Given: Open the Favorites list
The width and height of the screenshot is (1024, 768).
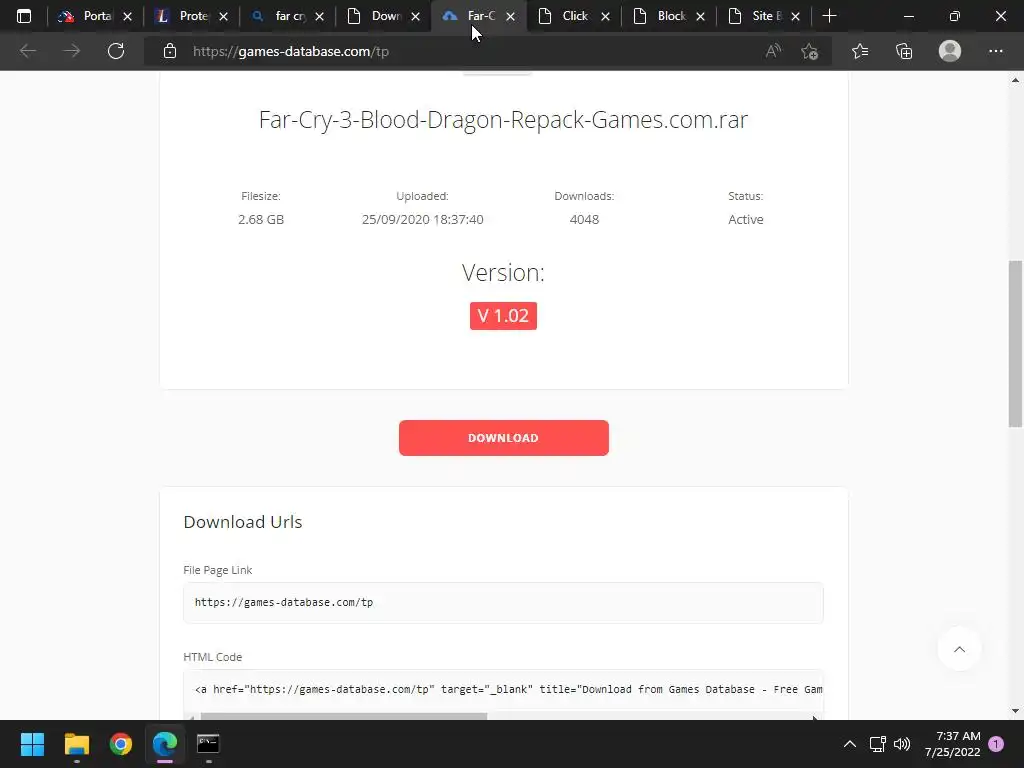Looking at the screenshot, I should click(x=860, y=51).
